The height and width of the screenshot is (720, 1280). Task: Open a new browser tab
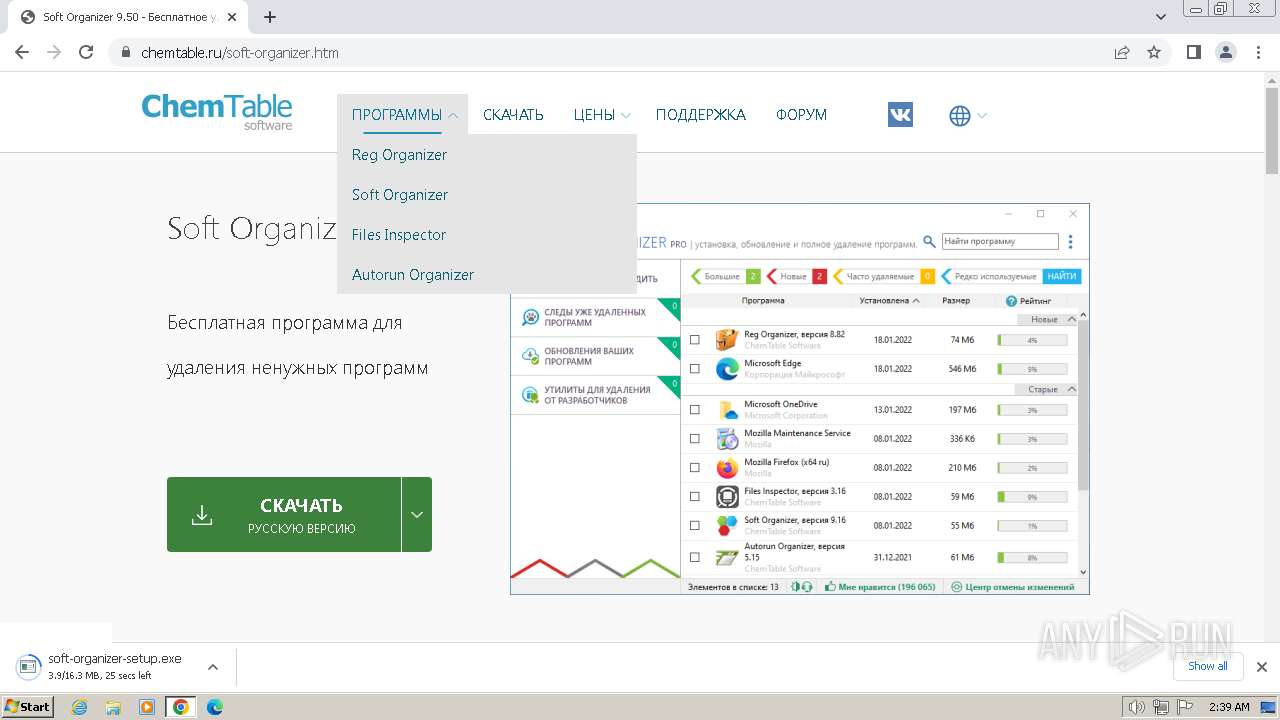pos(270,17)
